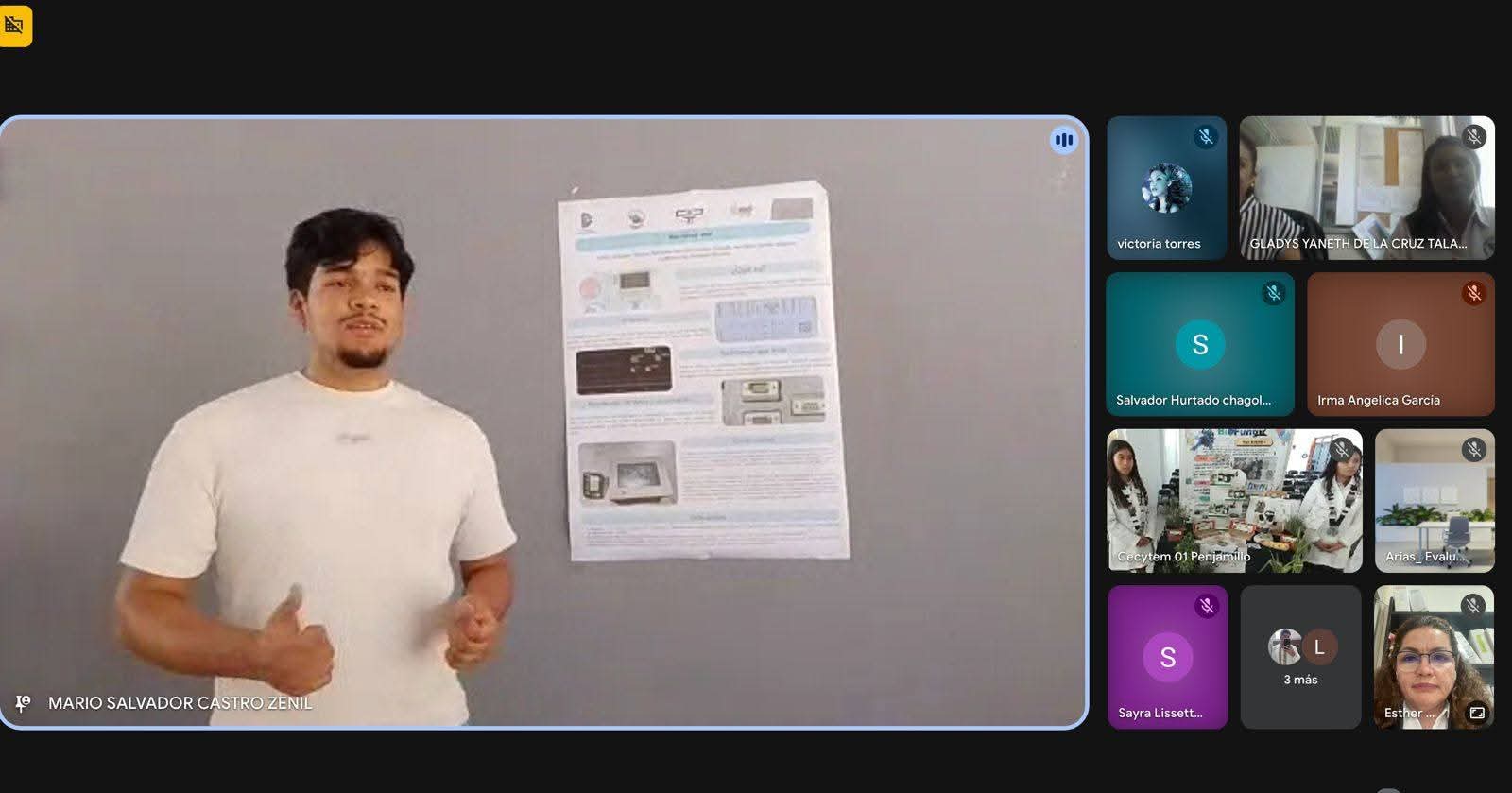Screen dimensions: 1512x793
Task: Expand the '3 más' participants tile
Action: pos(1300,658)
